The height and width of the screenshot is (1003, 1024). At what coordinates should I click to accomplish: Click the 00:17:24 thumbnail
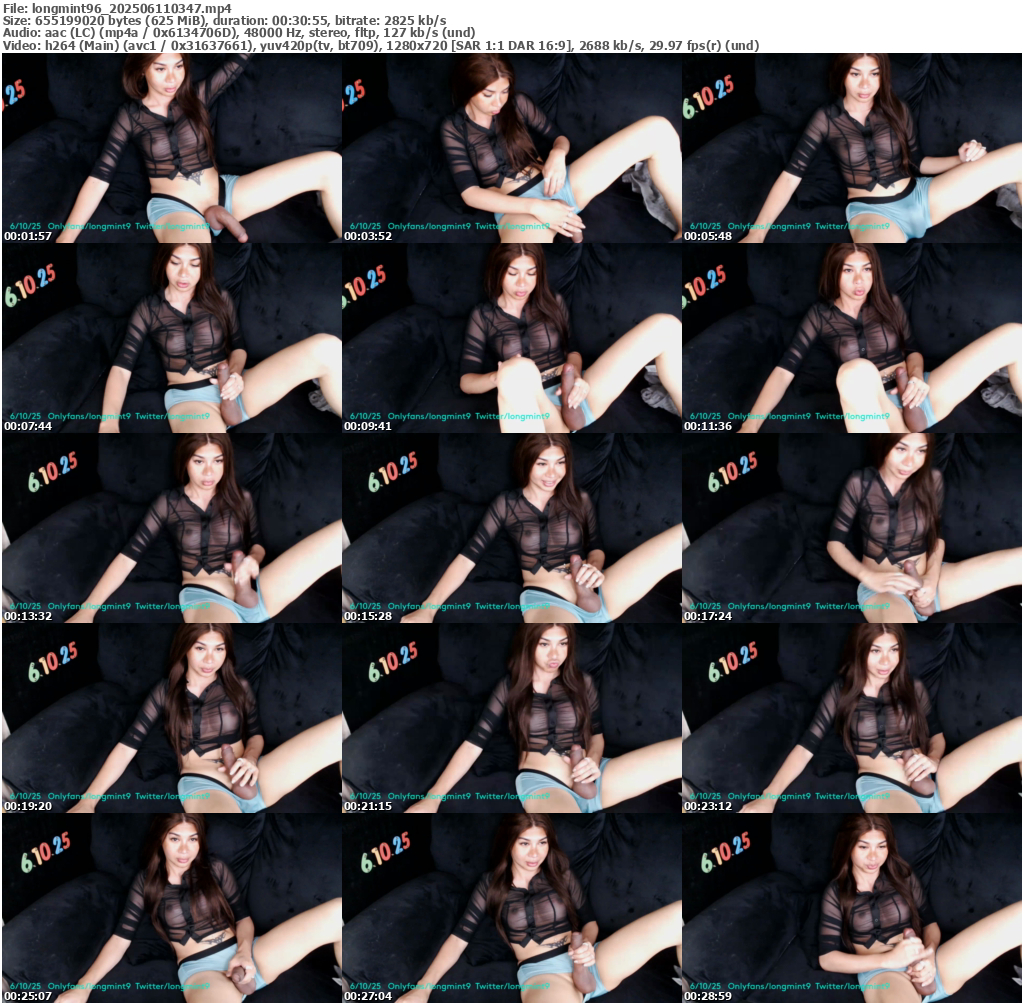pos(851,528)
